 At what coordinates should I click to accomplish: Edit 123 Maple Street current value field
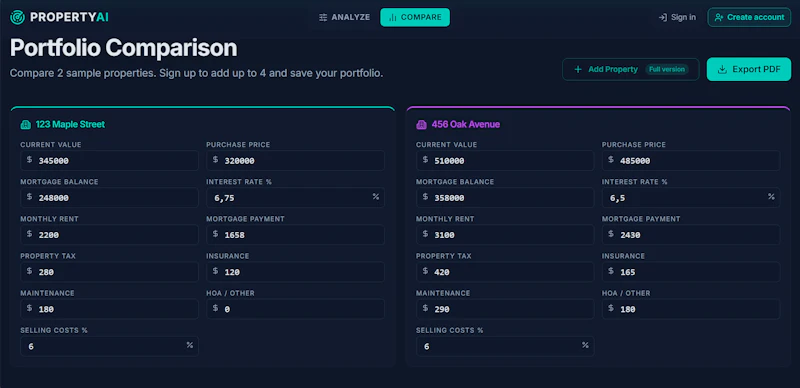(109, 160)
